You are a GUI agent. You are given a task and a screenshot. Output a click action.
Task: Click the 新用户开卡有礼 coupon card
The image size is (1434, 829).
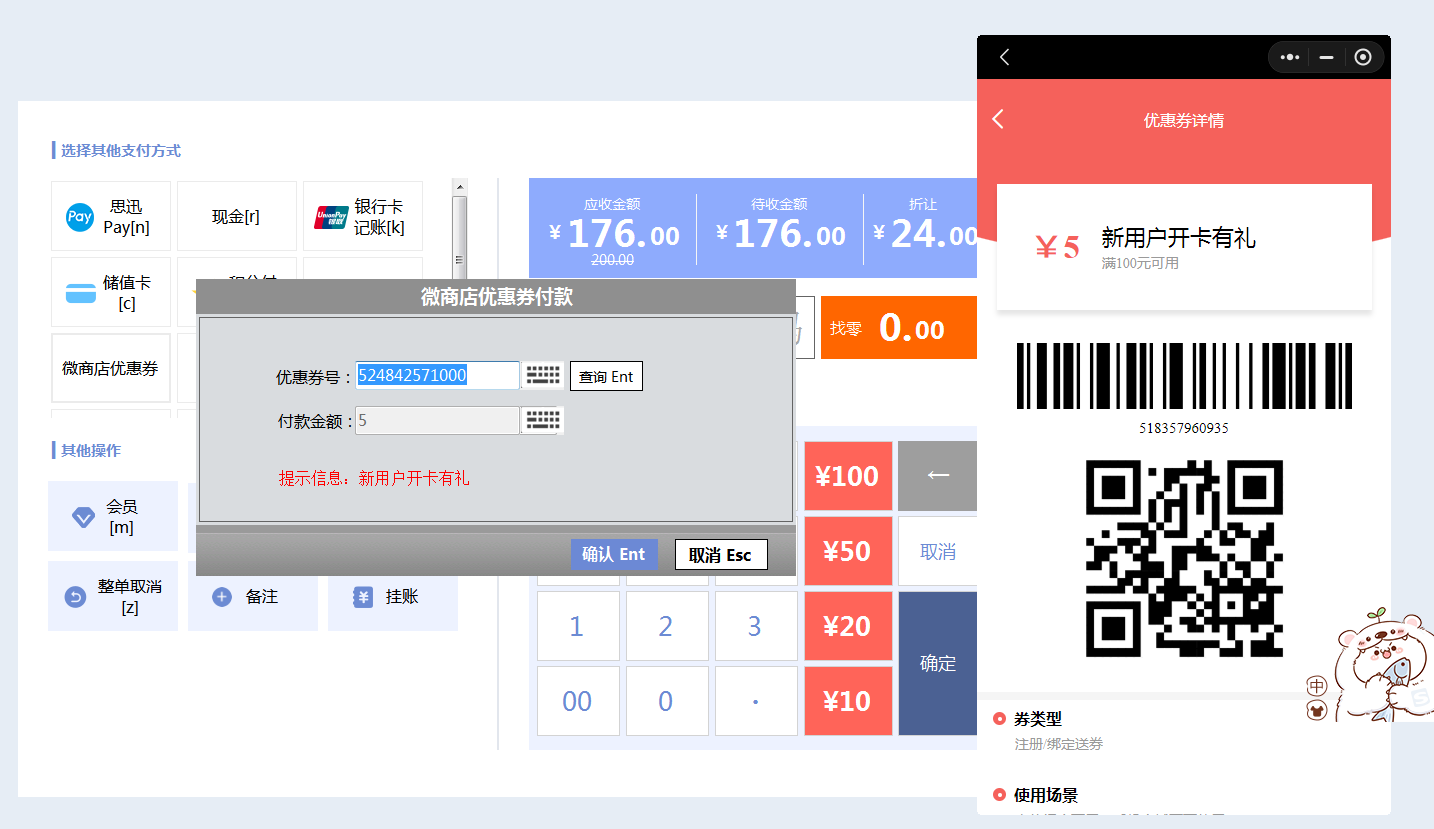(x=1184, y=247)
